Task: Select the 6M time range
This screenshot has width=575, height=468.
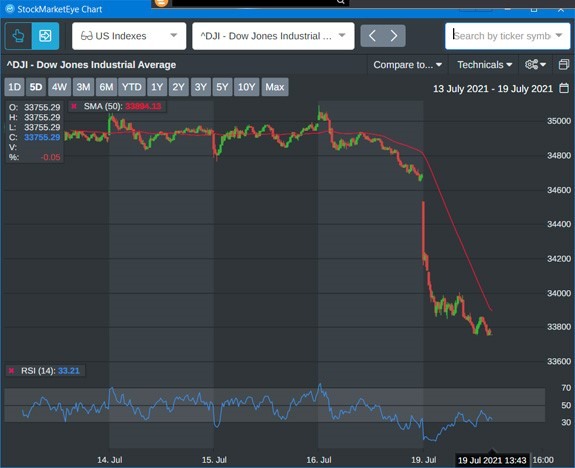Action: click(x=106, y=87)
